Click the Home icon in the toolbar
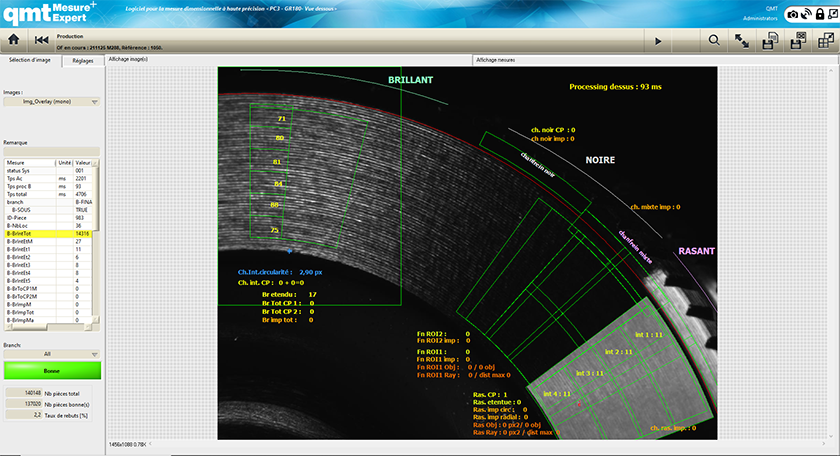The height and width of the screenshot is (456, 840). pos(14,40)
